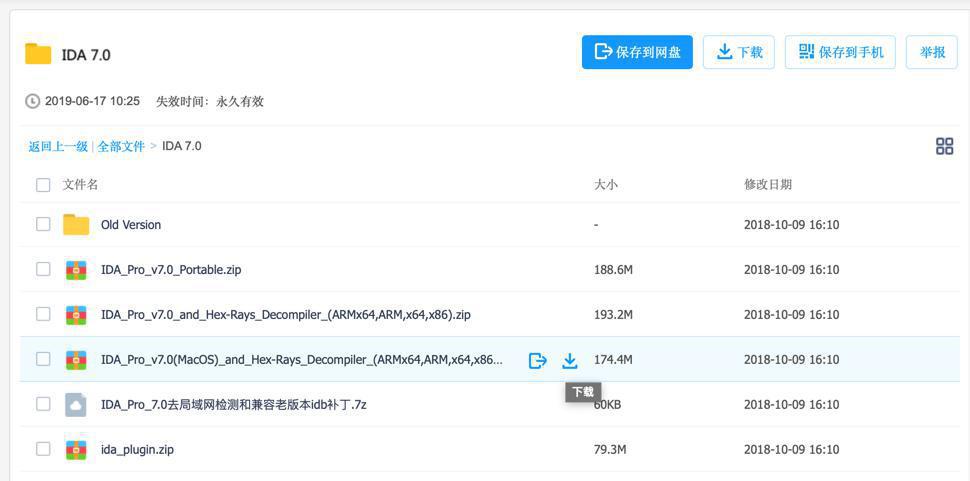Click the 文件名 column header

pos(80,184)
